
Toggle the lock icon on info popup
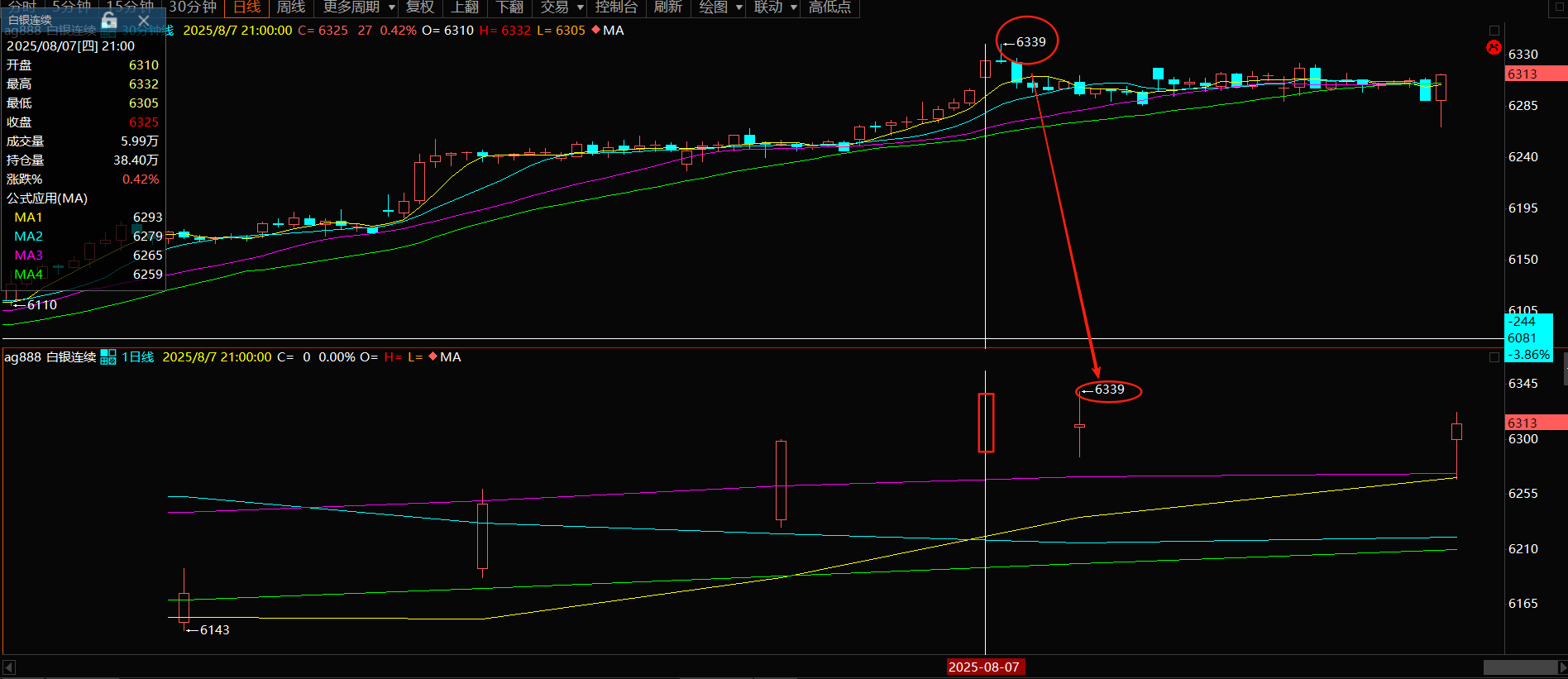tap(109, 21)
